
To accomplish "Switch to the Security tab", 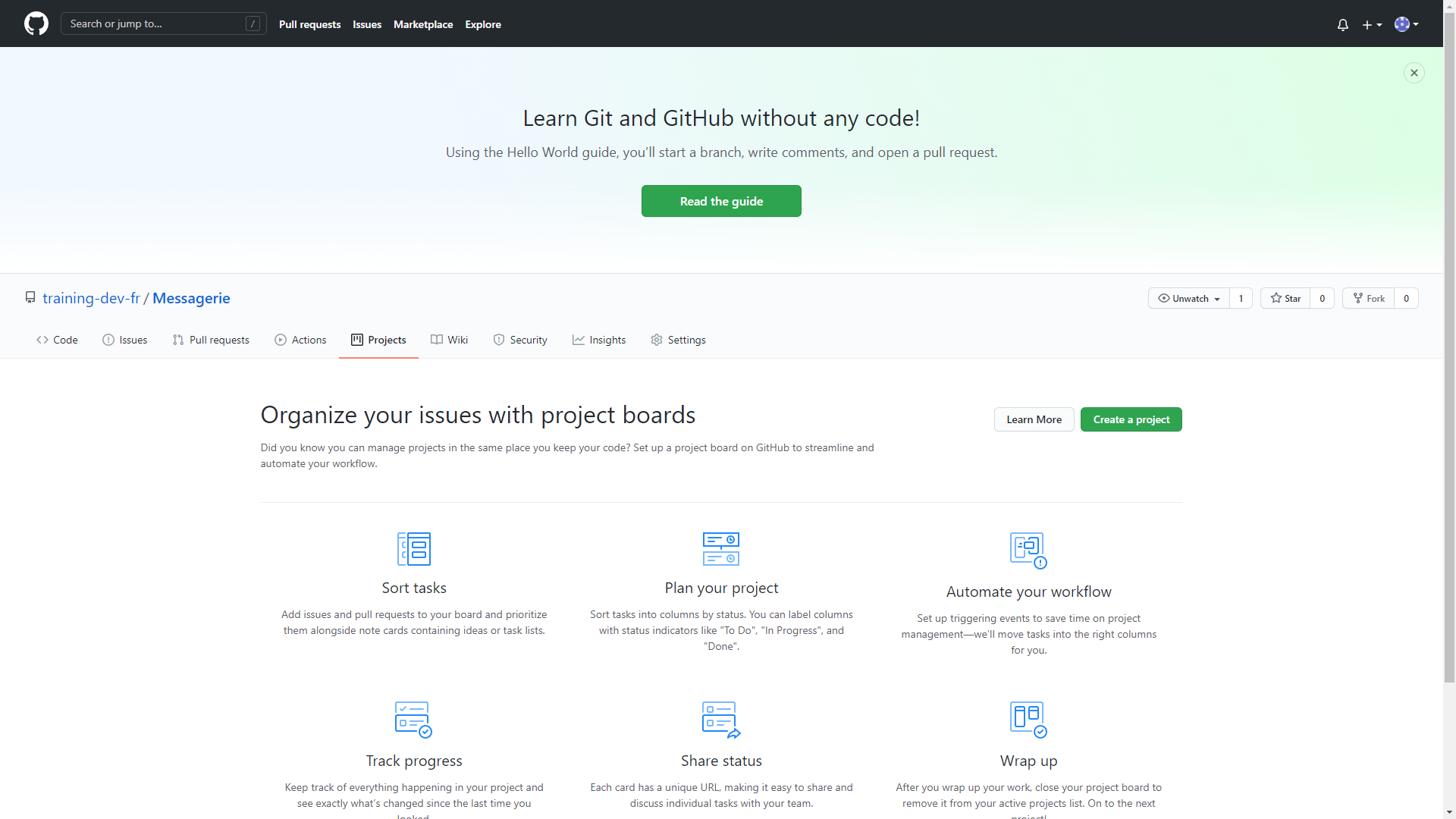I will tap(520, 340).
